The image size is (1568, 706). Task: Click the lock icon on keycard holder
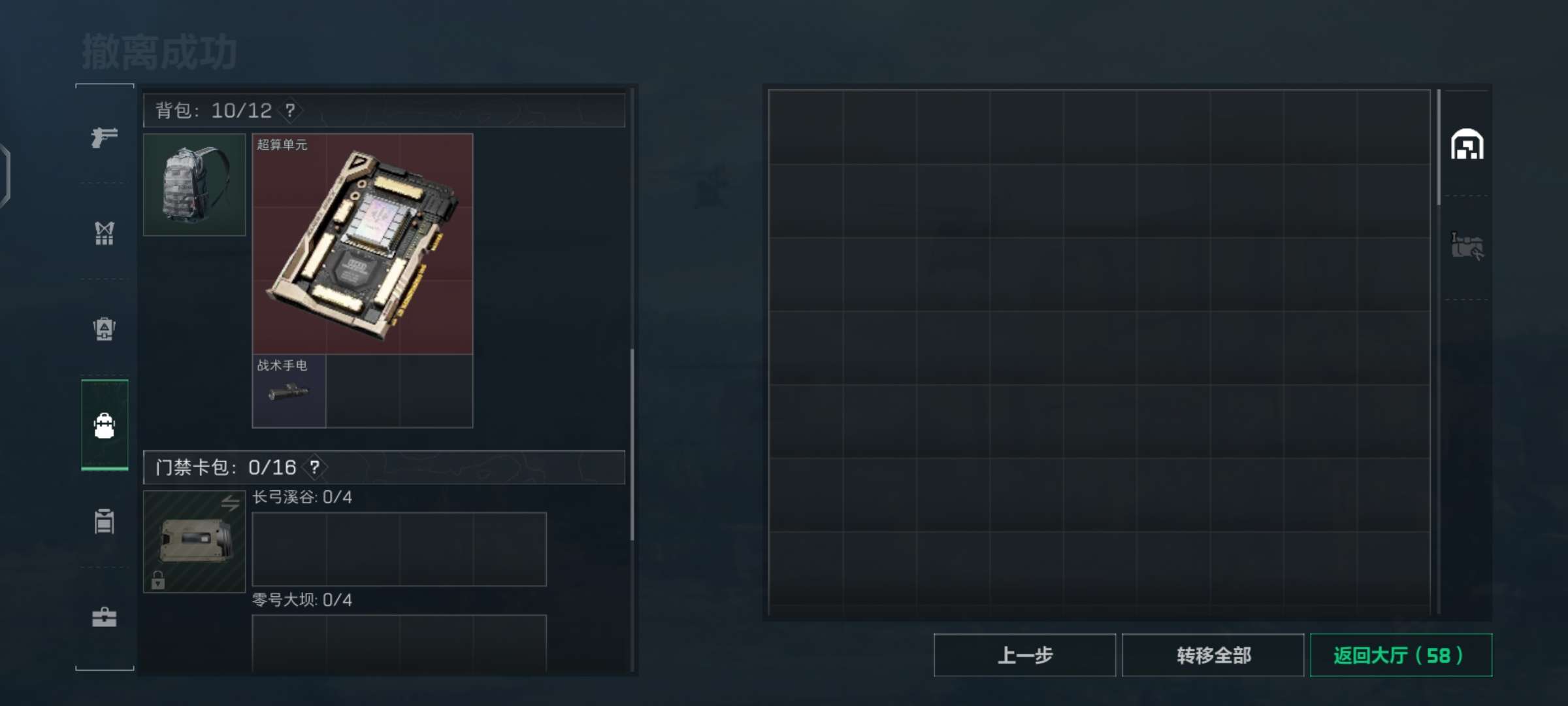point(158,580)
